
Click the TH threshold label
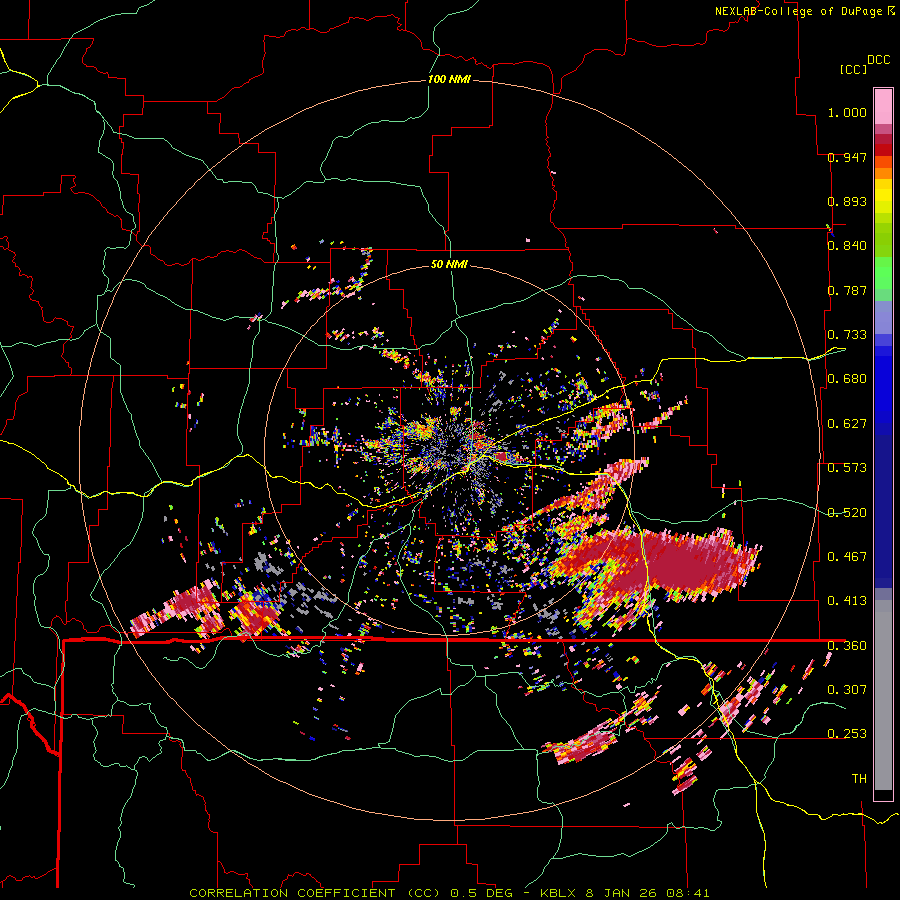click(859, 779)
